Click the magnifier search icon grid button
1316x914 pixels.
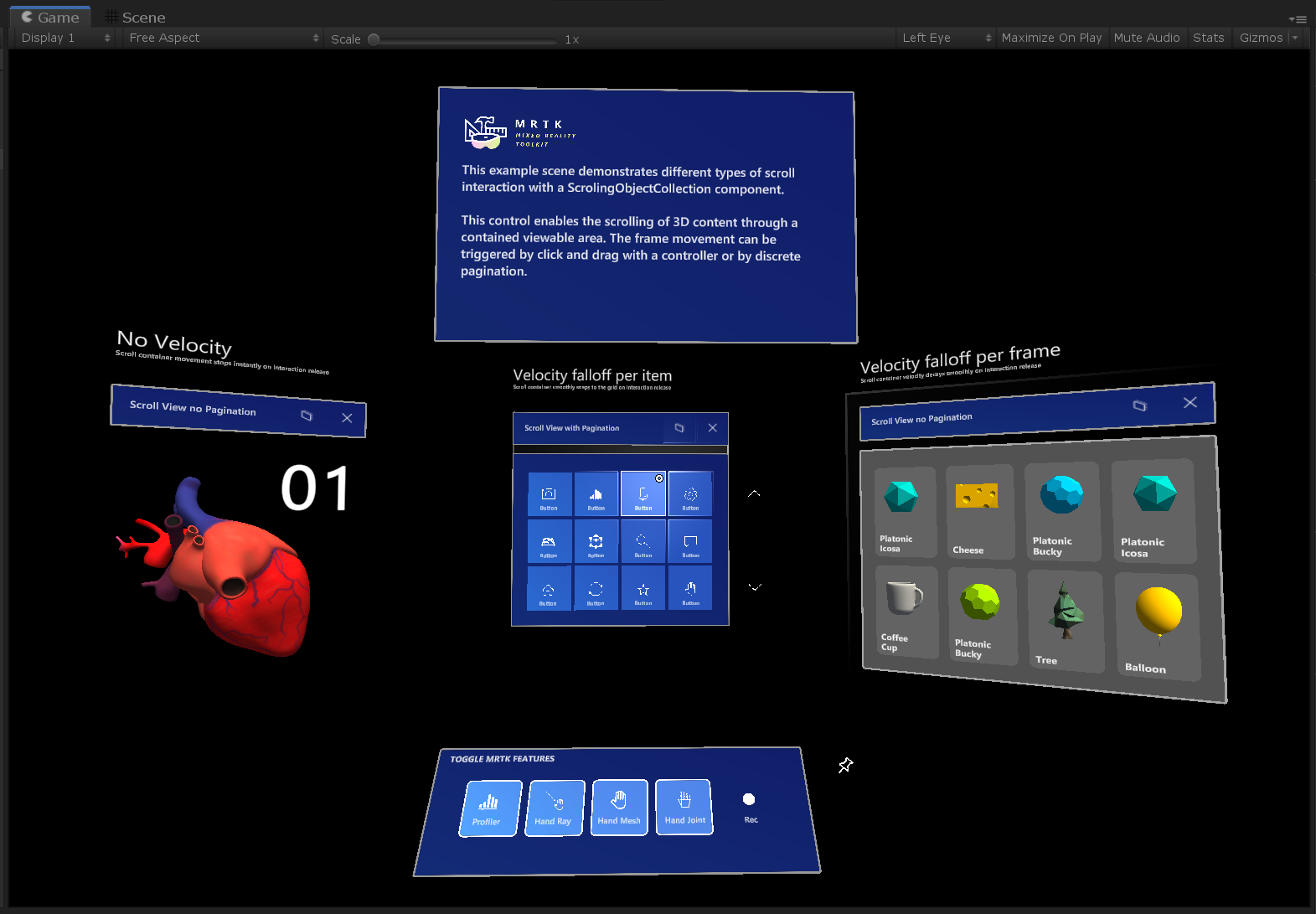click(x=643, y=541)
